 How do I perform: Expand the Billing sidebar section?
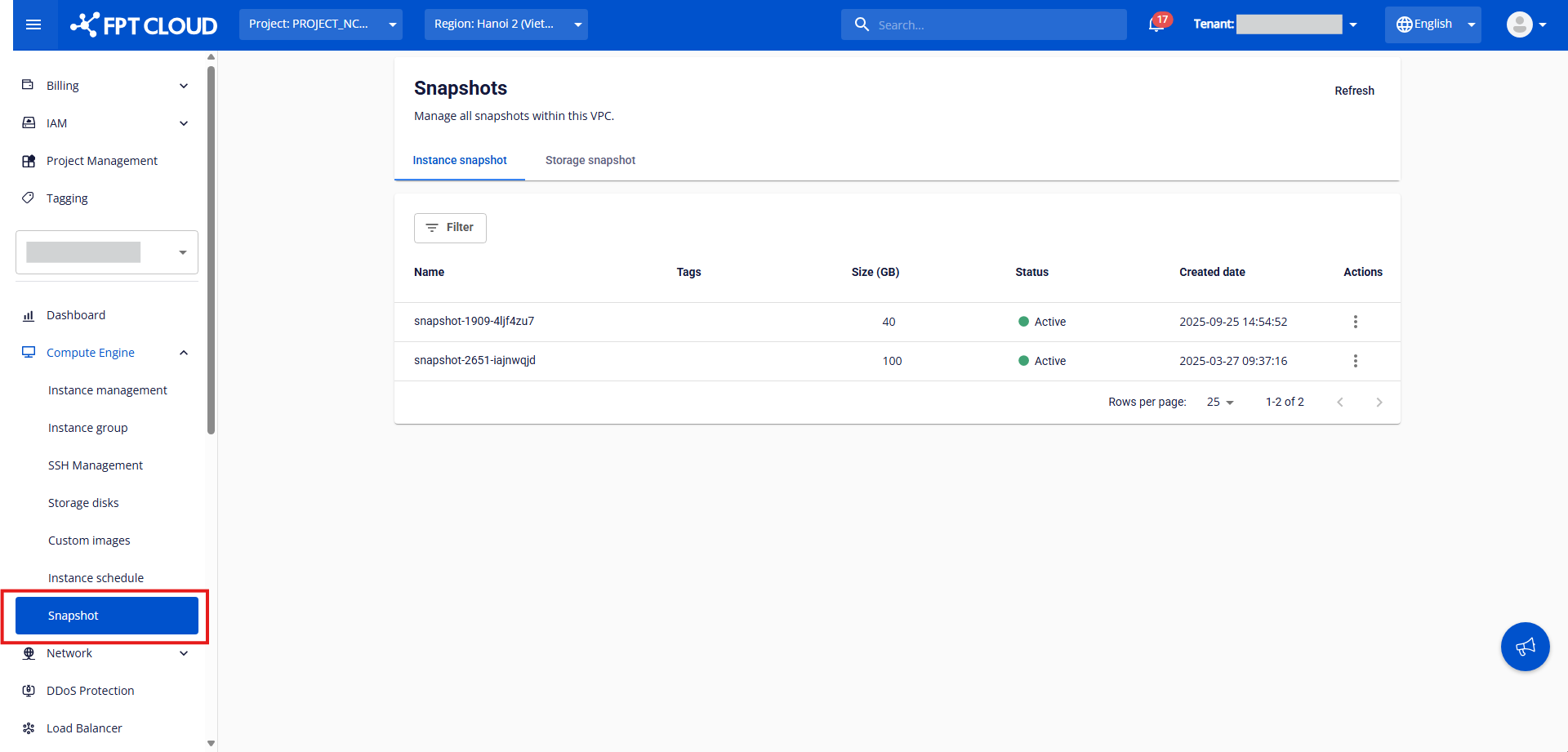point(184,86)
